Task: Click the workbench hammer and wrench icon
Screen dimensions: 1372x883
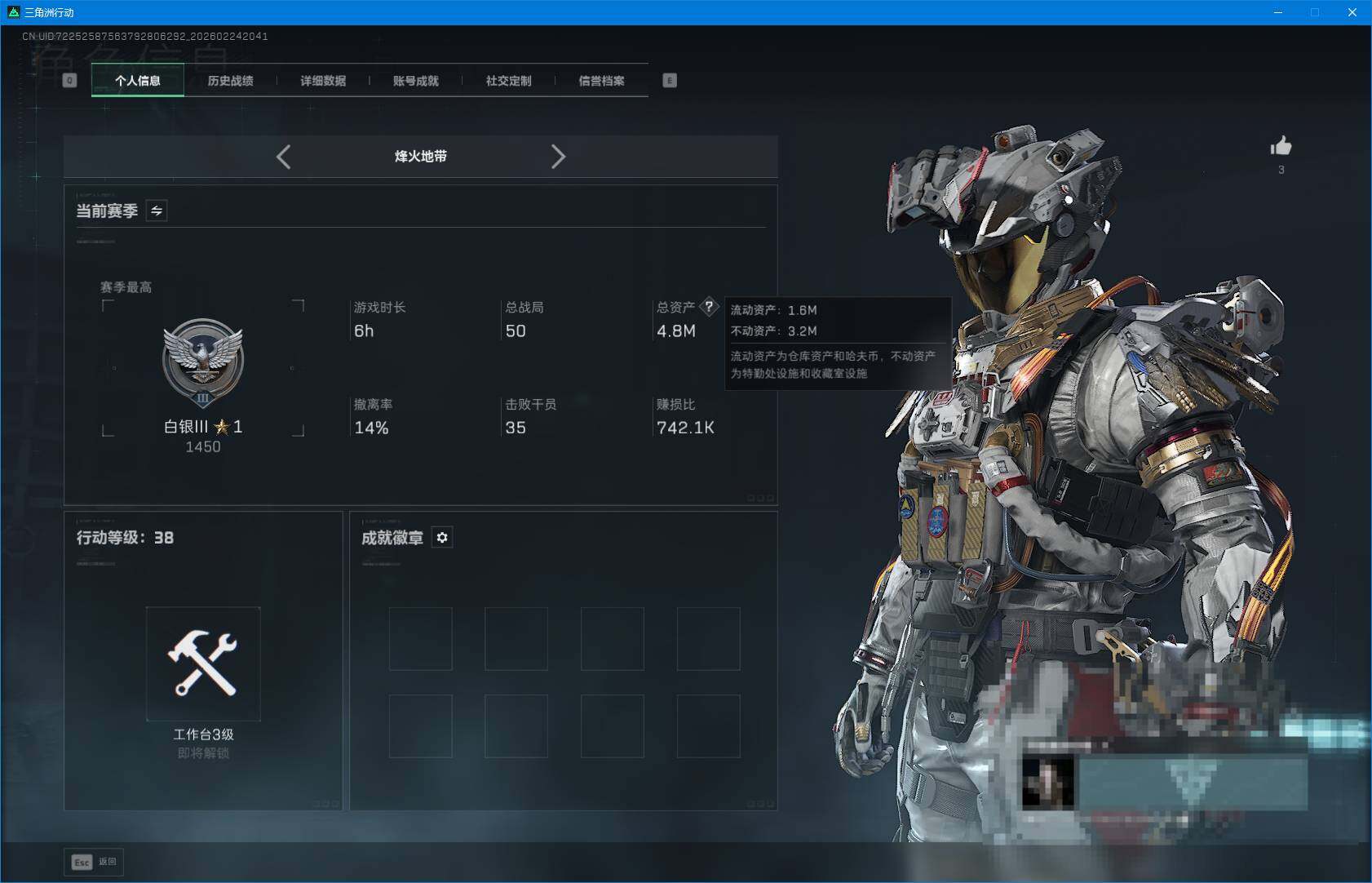Action: 203,663
